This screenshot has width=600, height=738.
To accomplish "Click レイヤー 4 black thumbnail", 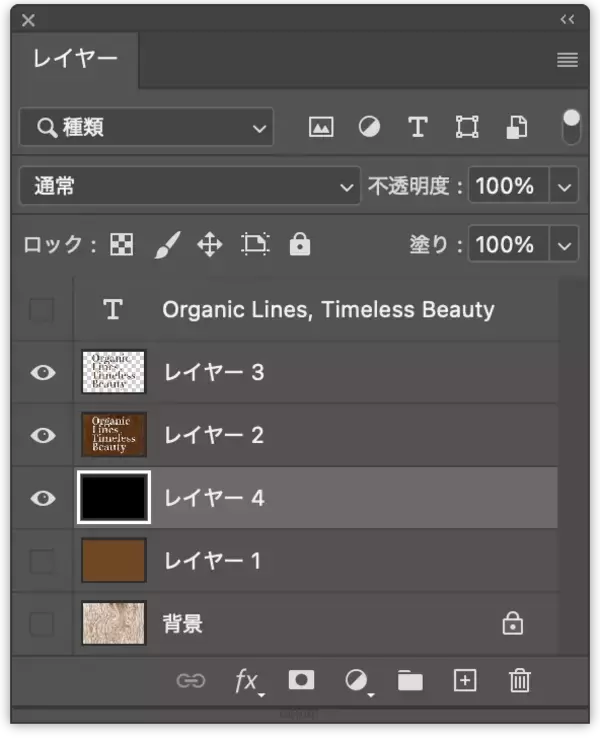I will pyautogui.click(x=113, y=497).
